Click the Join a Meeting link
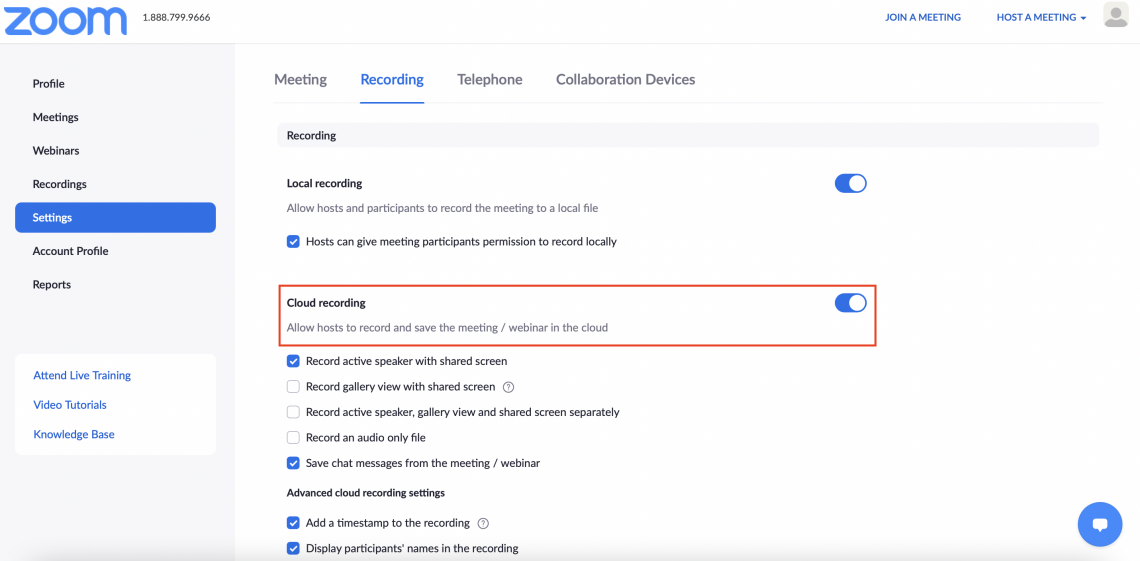This screenshot has height=561, width=1140. pyautogui.click(x=923, y=17)
